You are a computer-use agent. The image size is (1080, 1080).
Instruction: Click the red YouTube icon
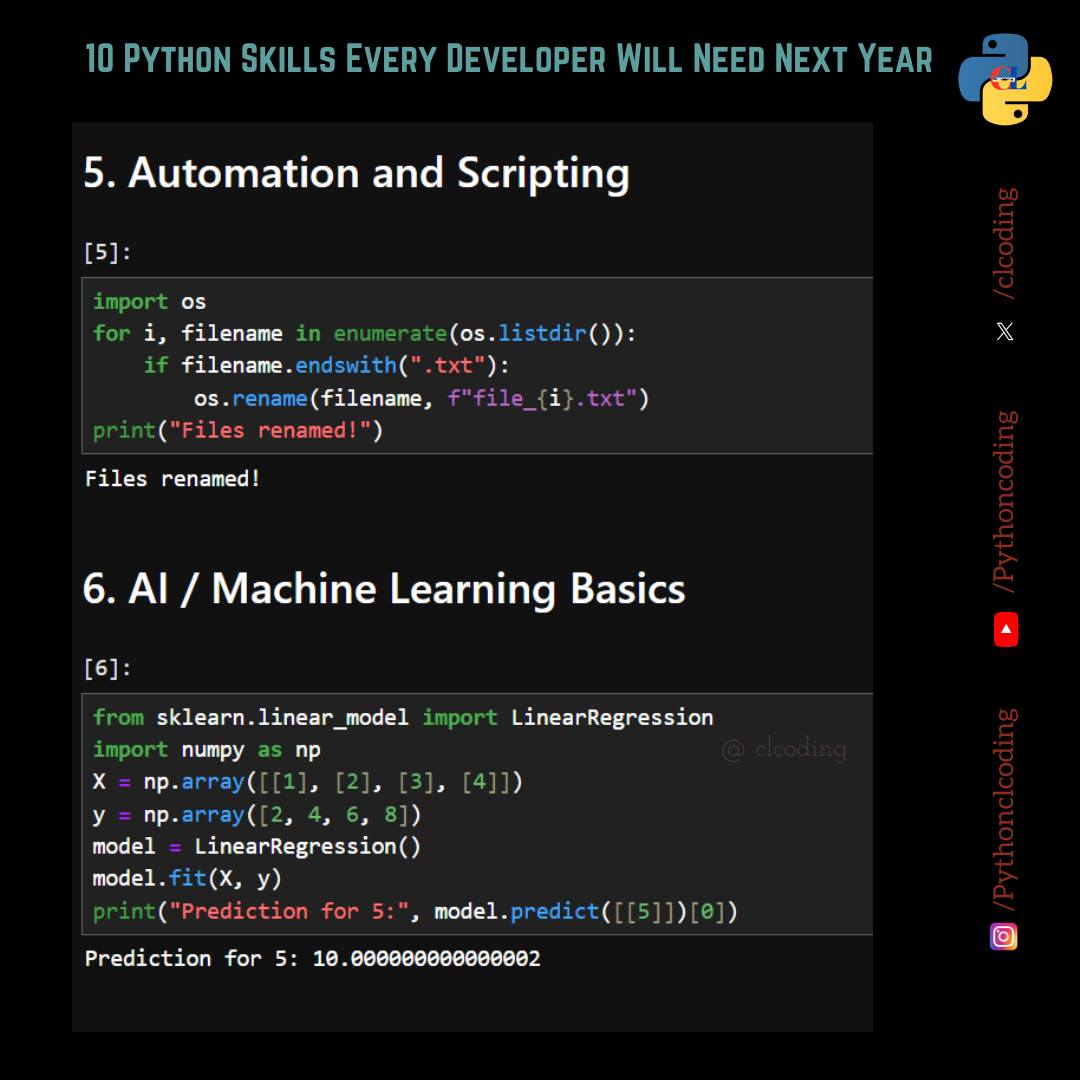(x=1006, y=629)
